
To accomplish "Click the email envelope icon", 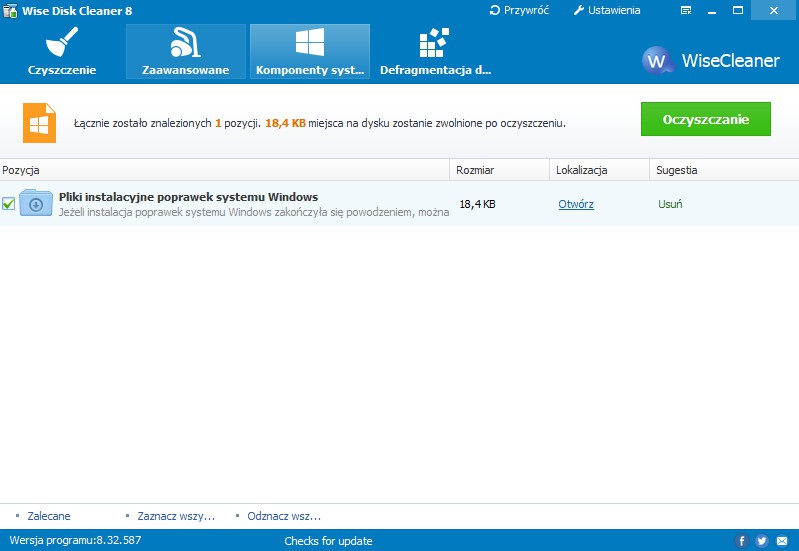I will point(782,541).
